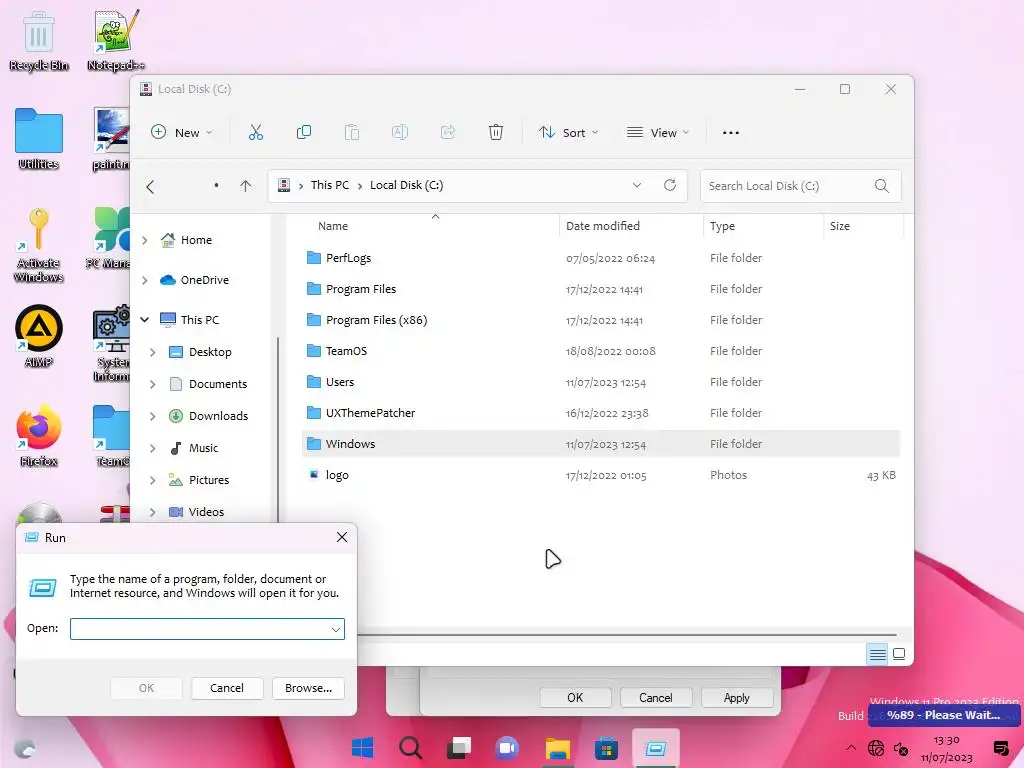Sort by the Name column header

pos(332,226)
